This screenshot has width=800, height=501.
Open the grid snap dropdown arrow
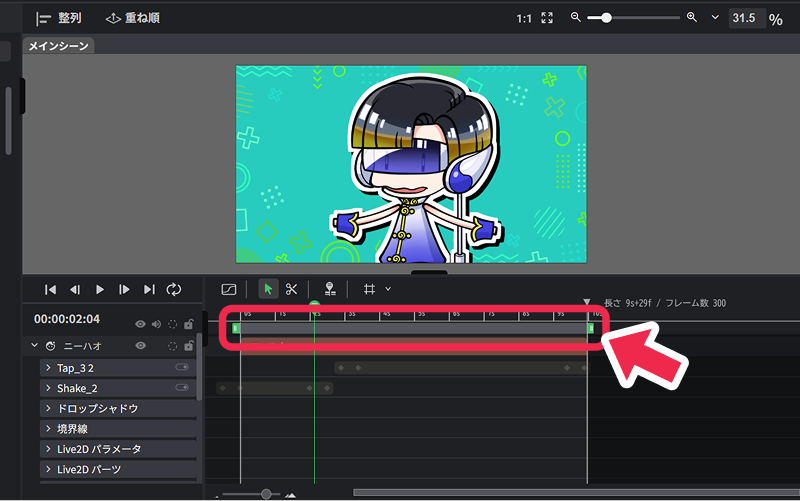[388, 289]
